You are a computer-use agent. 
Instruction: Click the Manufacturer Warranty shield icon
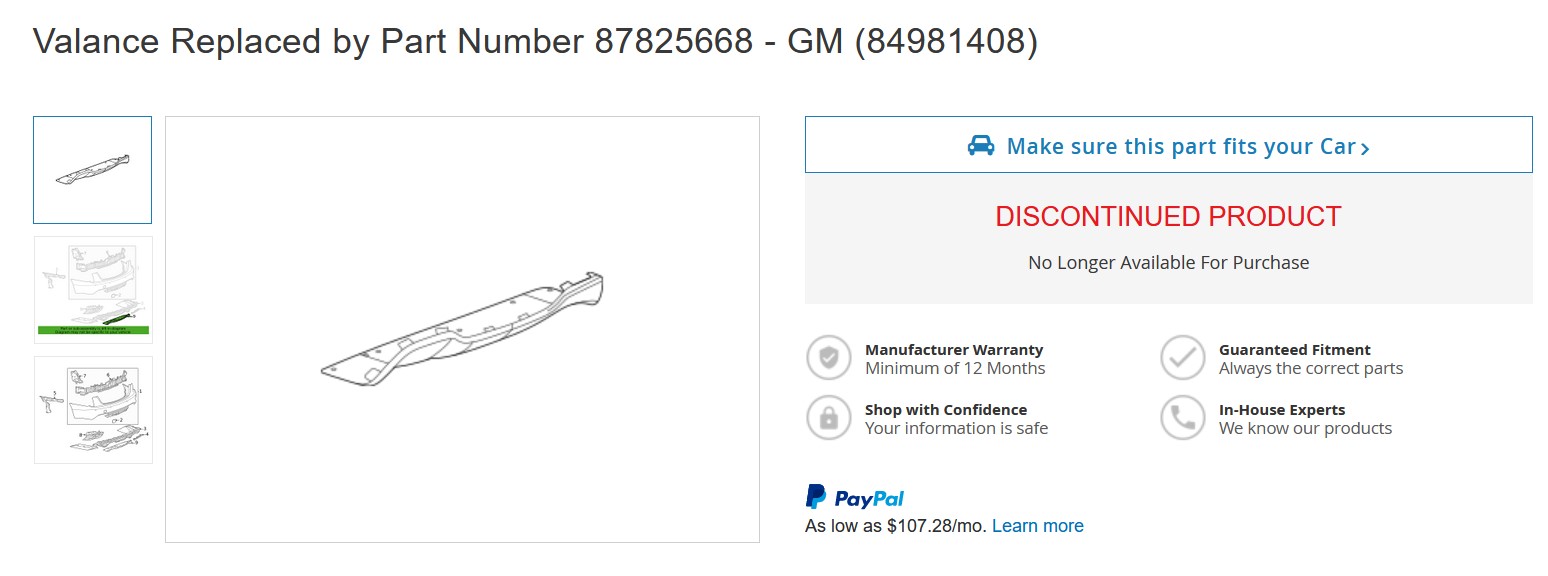(829, 358)
